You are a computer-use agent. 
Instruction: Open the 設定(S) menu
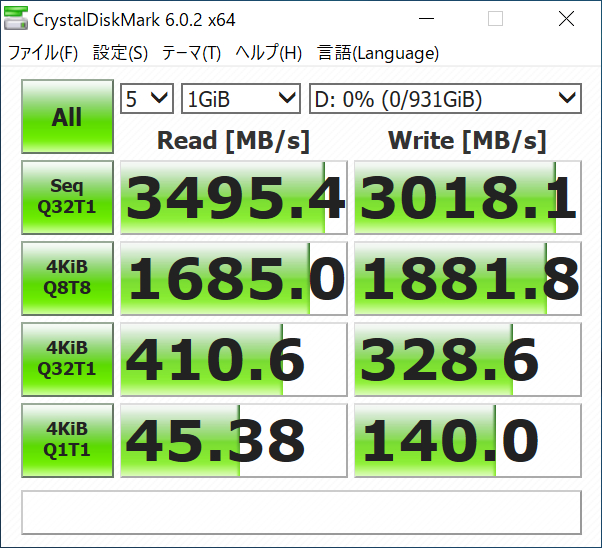[x=120, y=53]
